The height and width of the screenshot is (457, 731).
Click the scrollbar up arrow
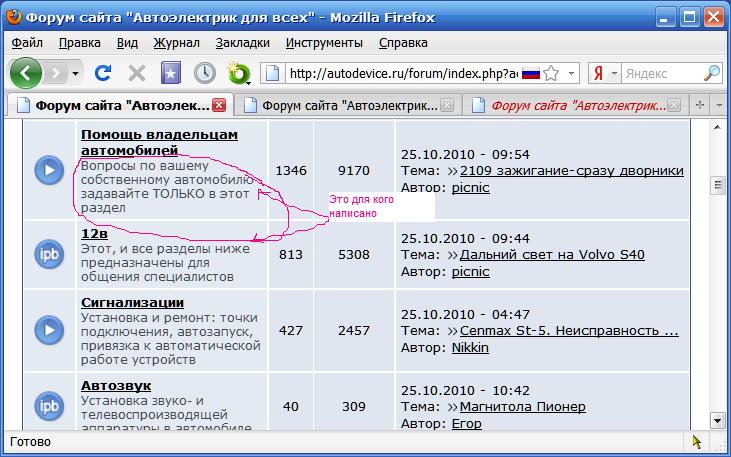(717, 127)
